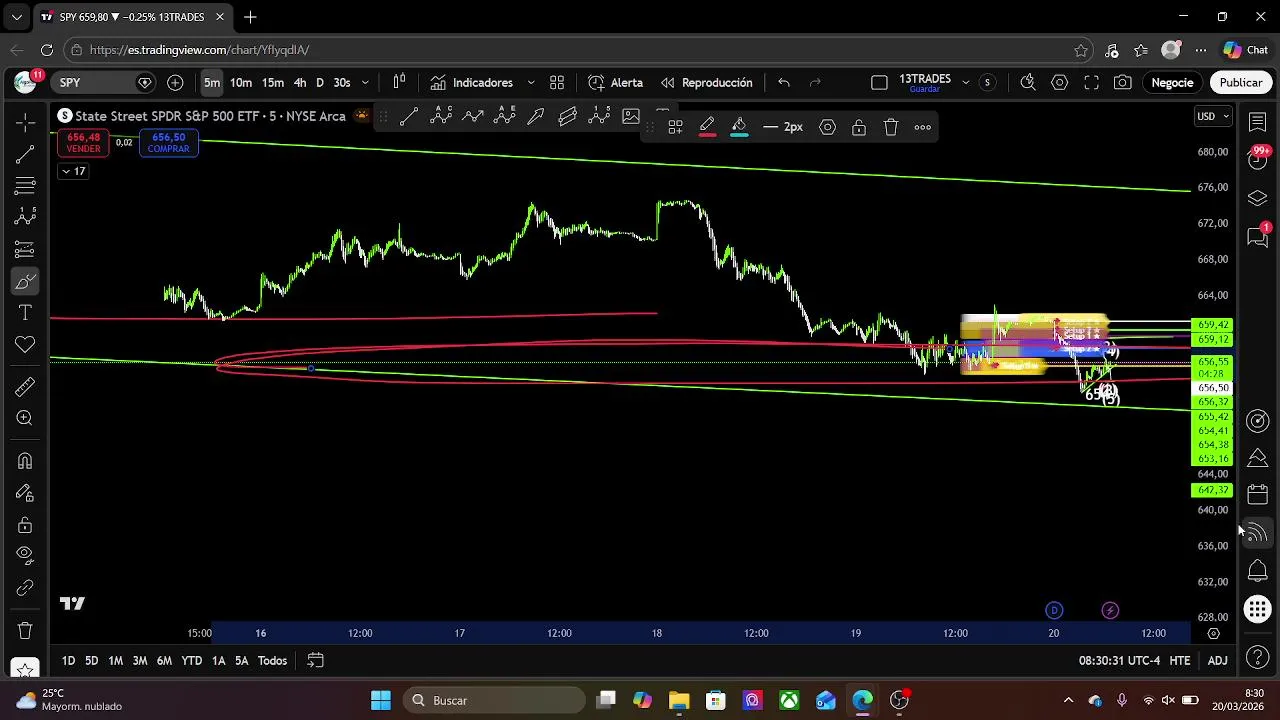Change line color with pencil swatch
Viewport: 1280px width, 720px height.
point(707,127)
